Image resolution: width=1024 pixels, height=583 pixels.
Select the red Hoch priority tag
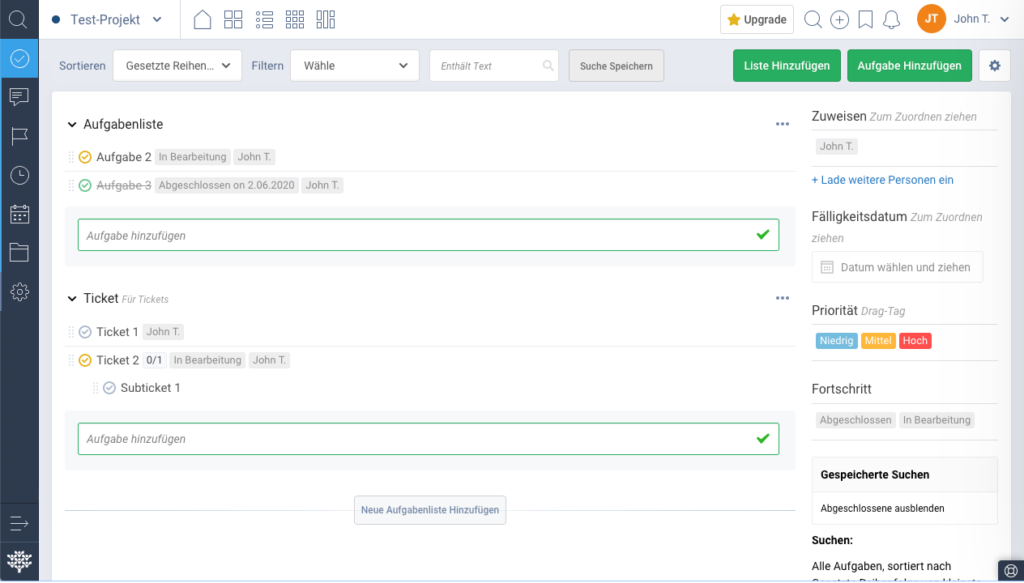coord(915,340)
